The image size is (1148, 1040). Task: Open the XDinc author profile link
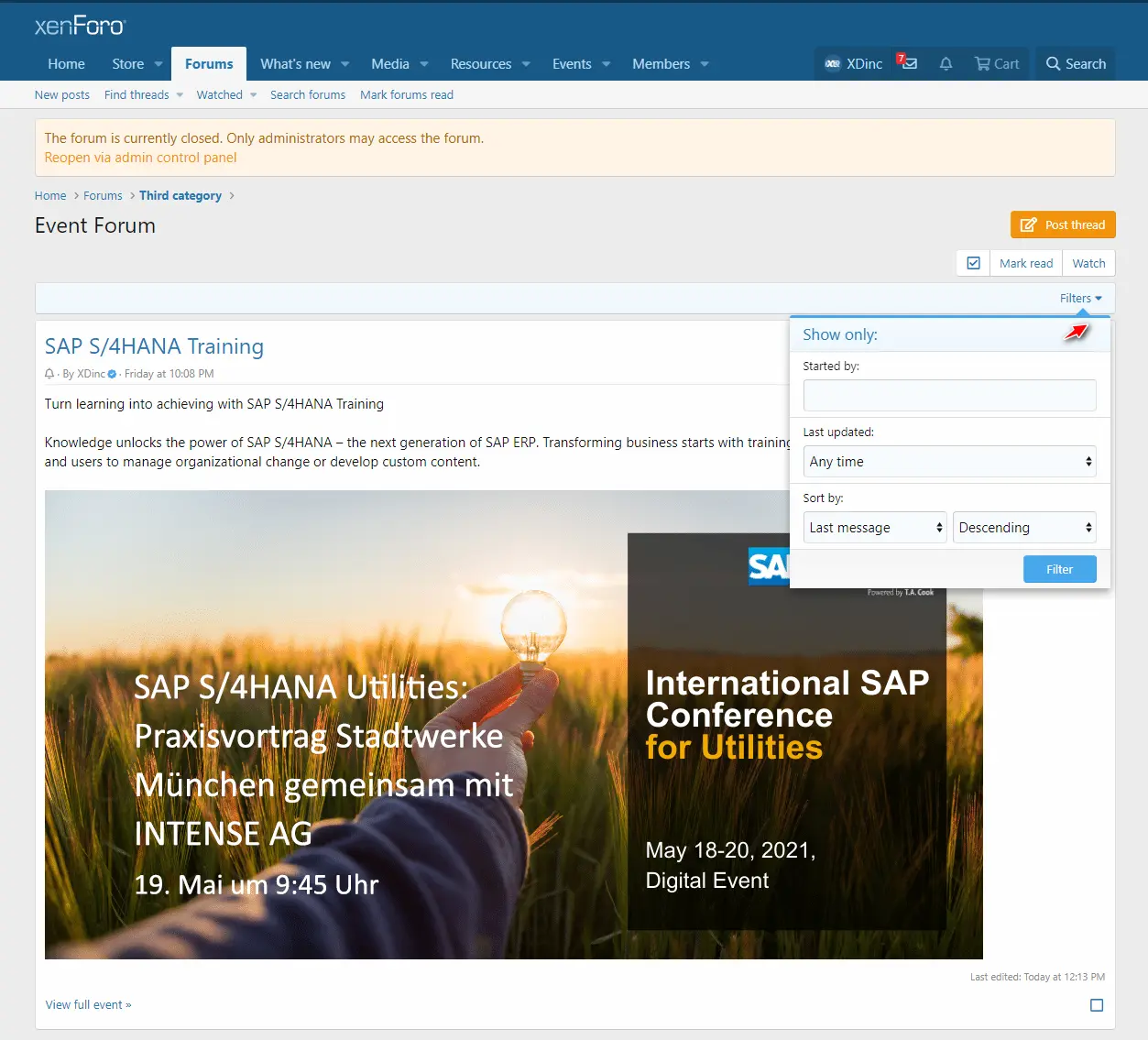[91, 374]
